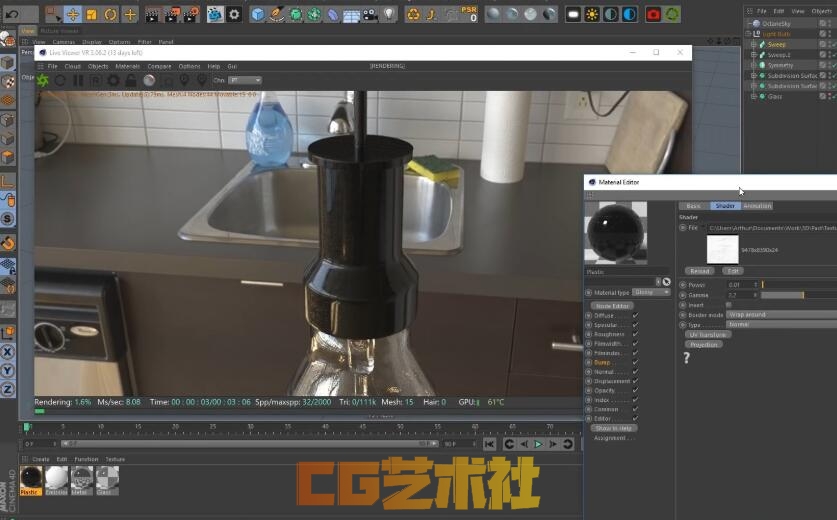Click the UV Transform button
The width and height of the screenshot is (837, 520).
[707, 335]
